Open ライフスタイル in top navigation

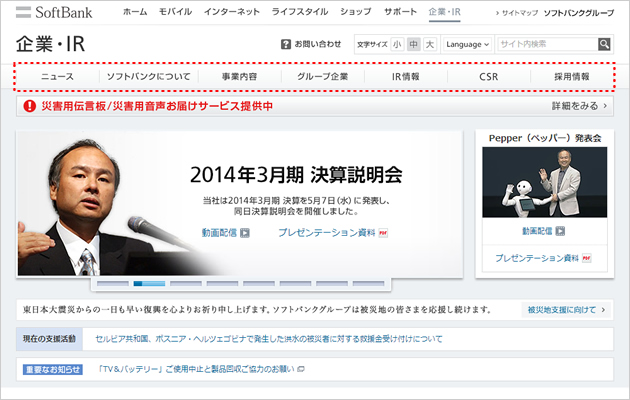coord(300,12)
